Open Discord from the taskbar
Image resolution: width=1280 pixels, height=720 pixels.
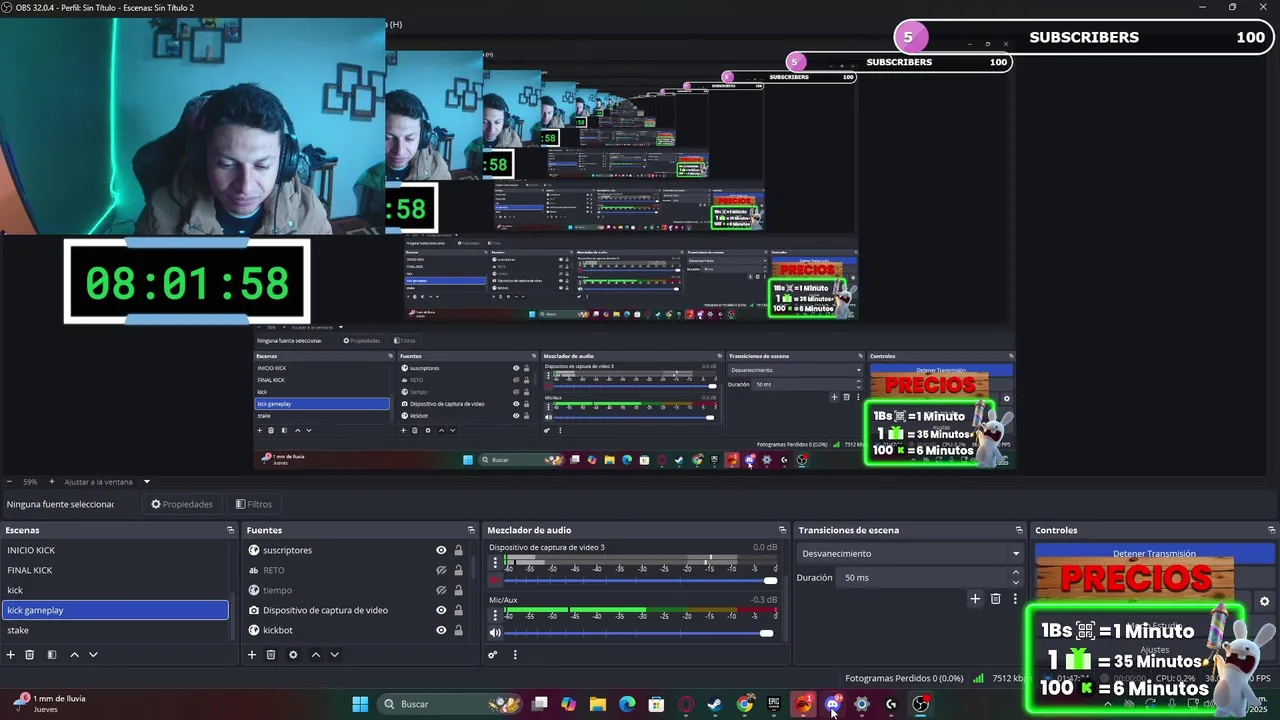(x=832, y=704)
